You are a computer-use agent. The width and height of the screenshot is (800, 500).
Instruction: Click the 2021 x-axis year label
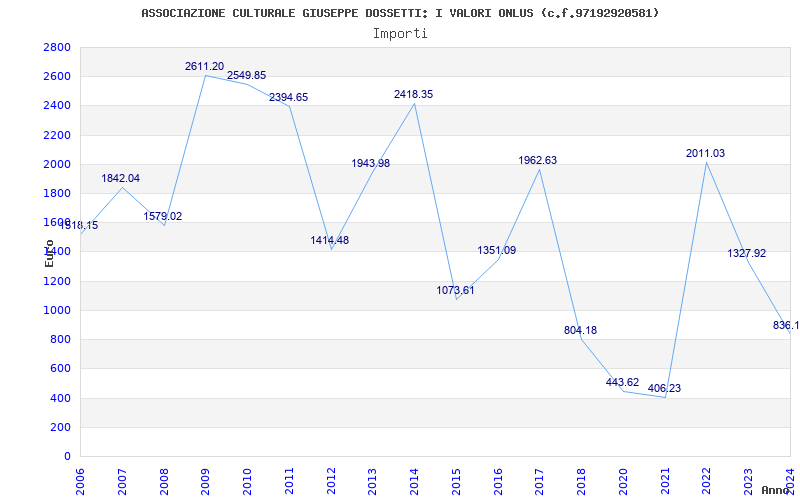click(x=665, y=481)
